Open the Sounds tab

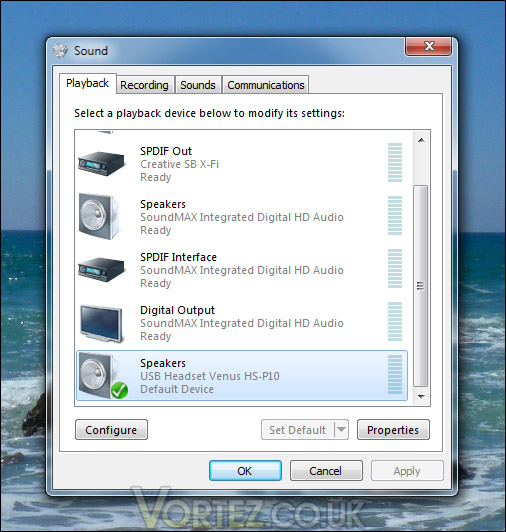(x=198, y=85)
